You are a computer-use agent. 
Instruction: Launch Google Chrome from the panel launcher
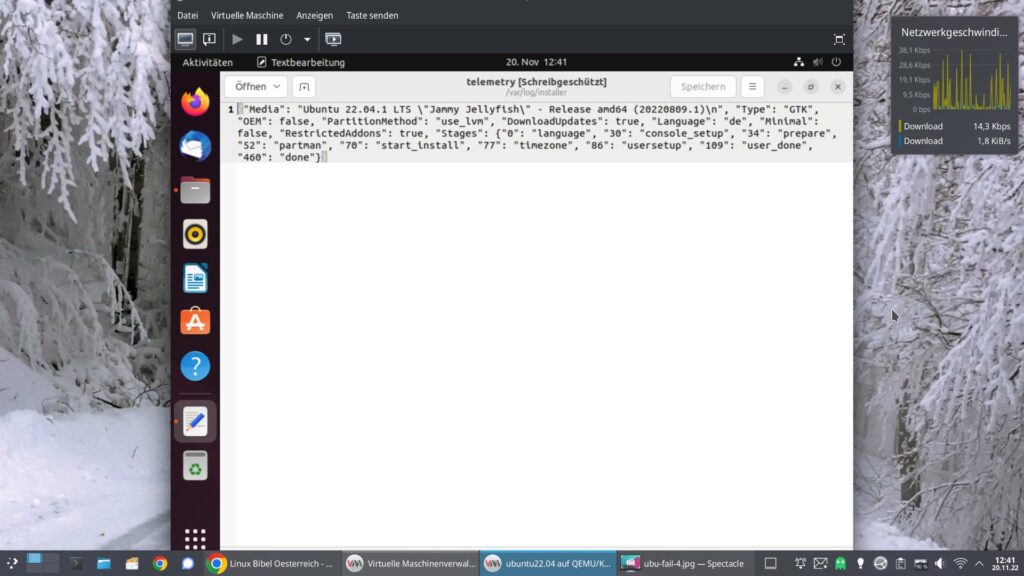[160, 563]
